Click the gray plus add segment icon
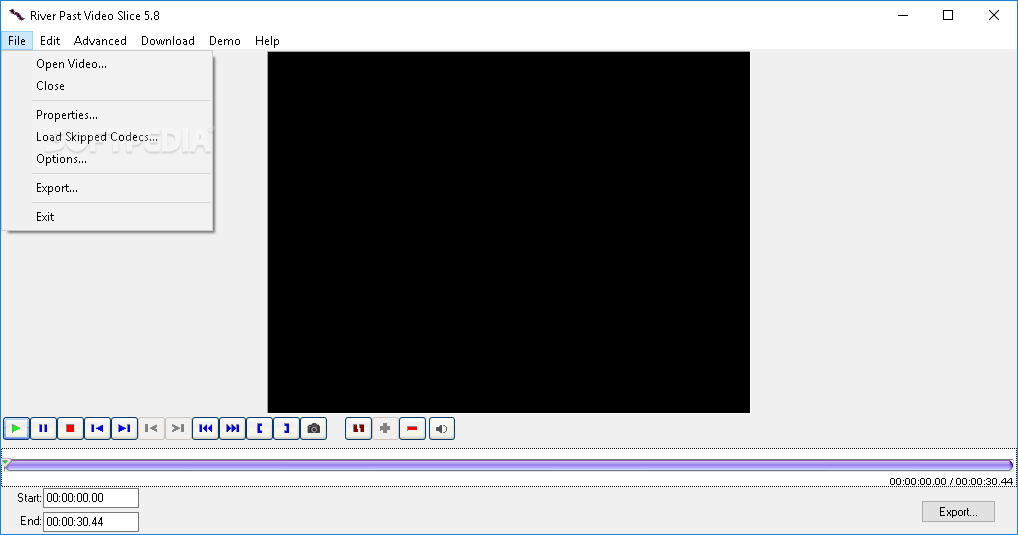The width and height of the screenshot is (1018, 535). click(x=385, y=429)
